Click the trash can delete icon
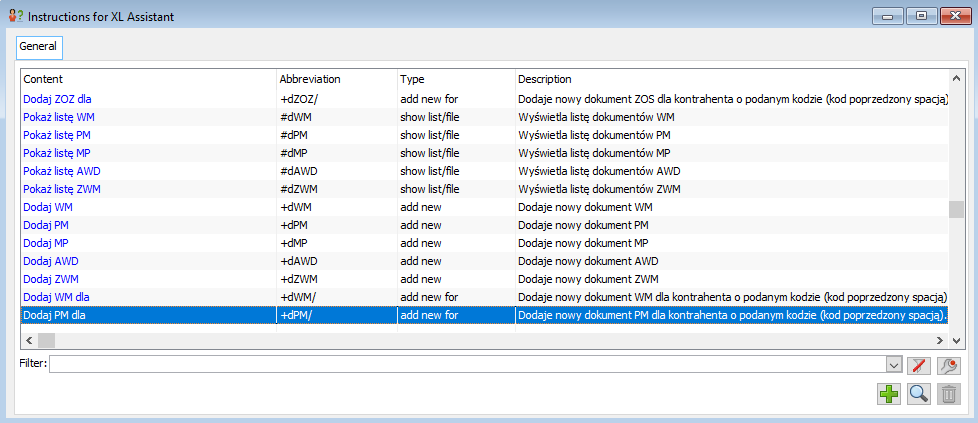Screen dimensions: 978x423 pyautogui.click(x=949, y=394)
